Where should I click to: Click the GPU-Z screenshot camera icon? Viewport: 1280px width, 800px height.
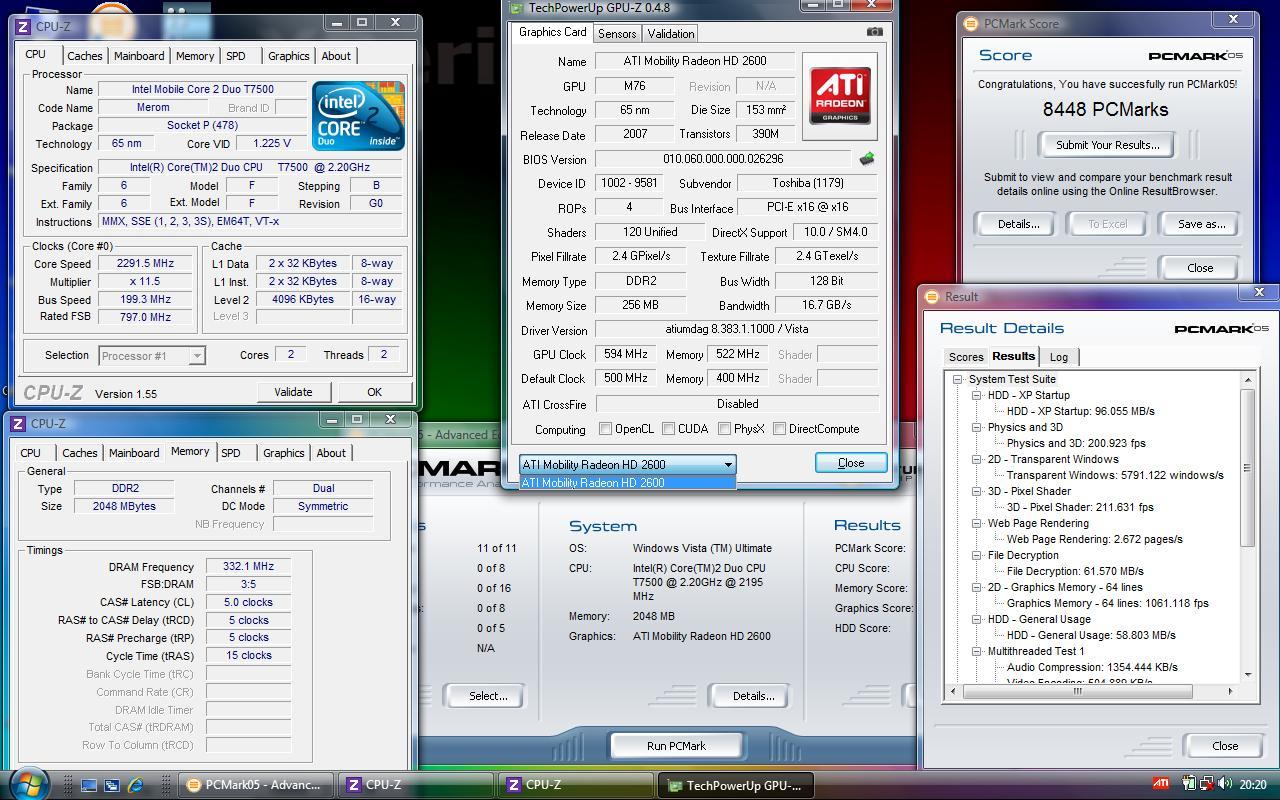pos(874,32)
